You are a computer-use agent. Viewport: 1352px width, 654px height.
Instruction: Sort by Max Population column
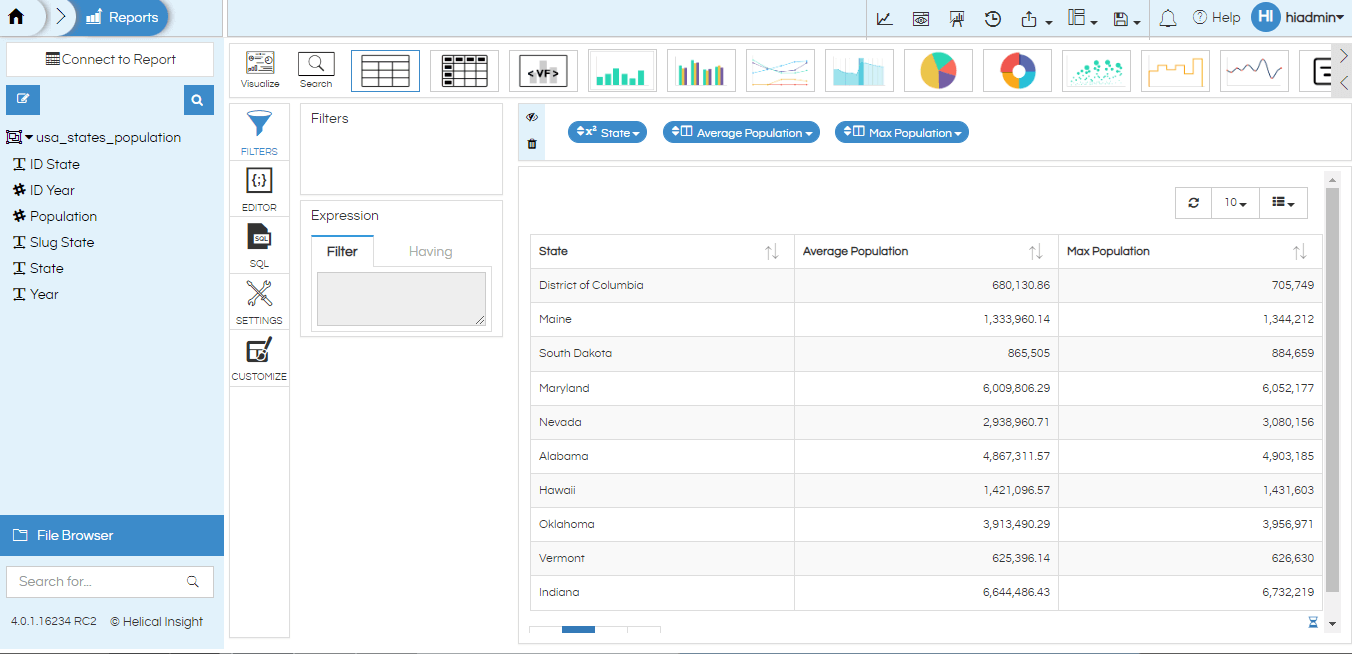[x=1299, y=252]
